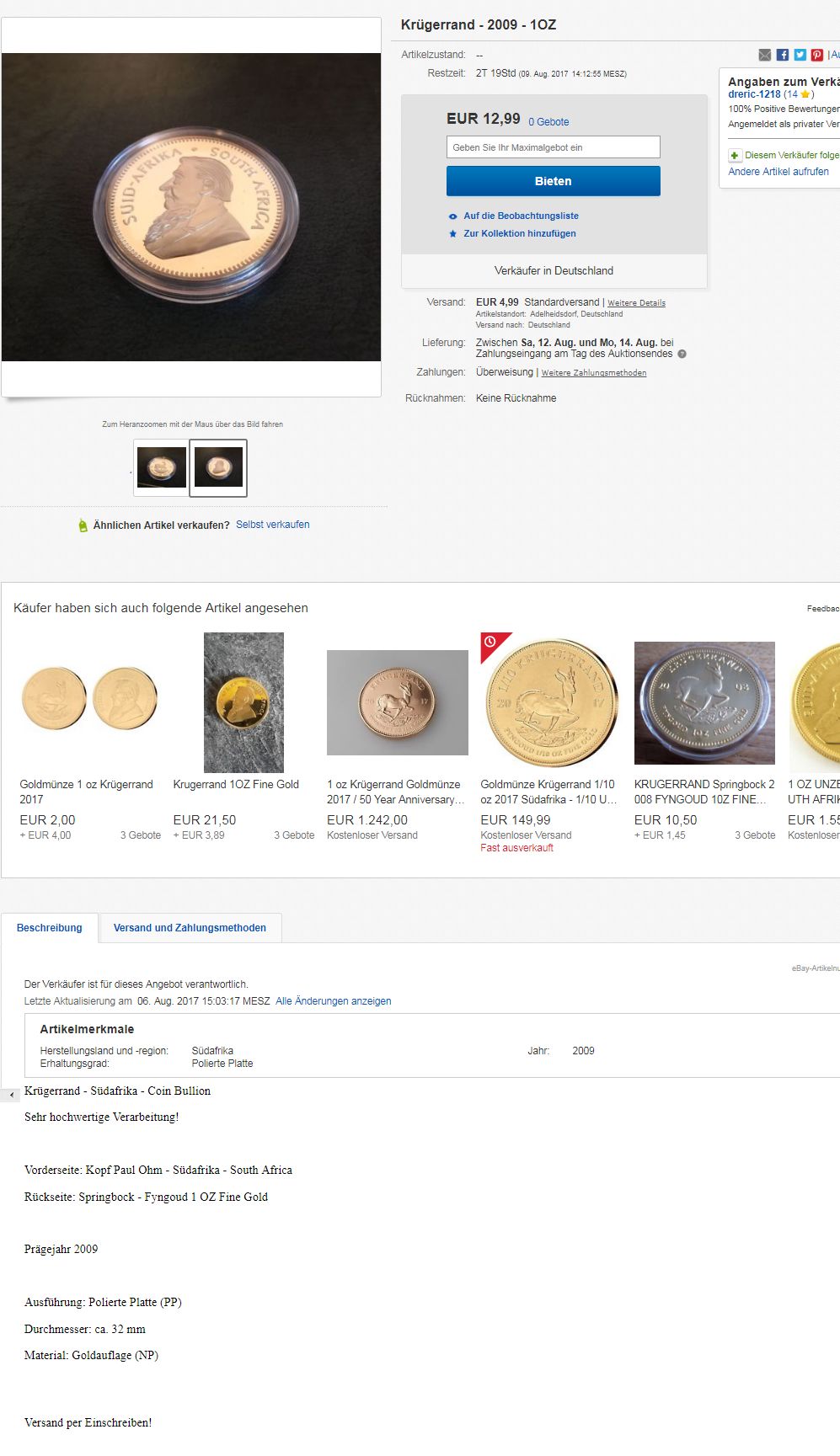Click Krugerrand 1OZ Fine Gold title
This screenshot has height=1456, width=840.
coord(236,784)
